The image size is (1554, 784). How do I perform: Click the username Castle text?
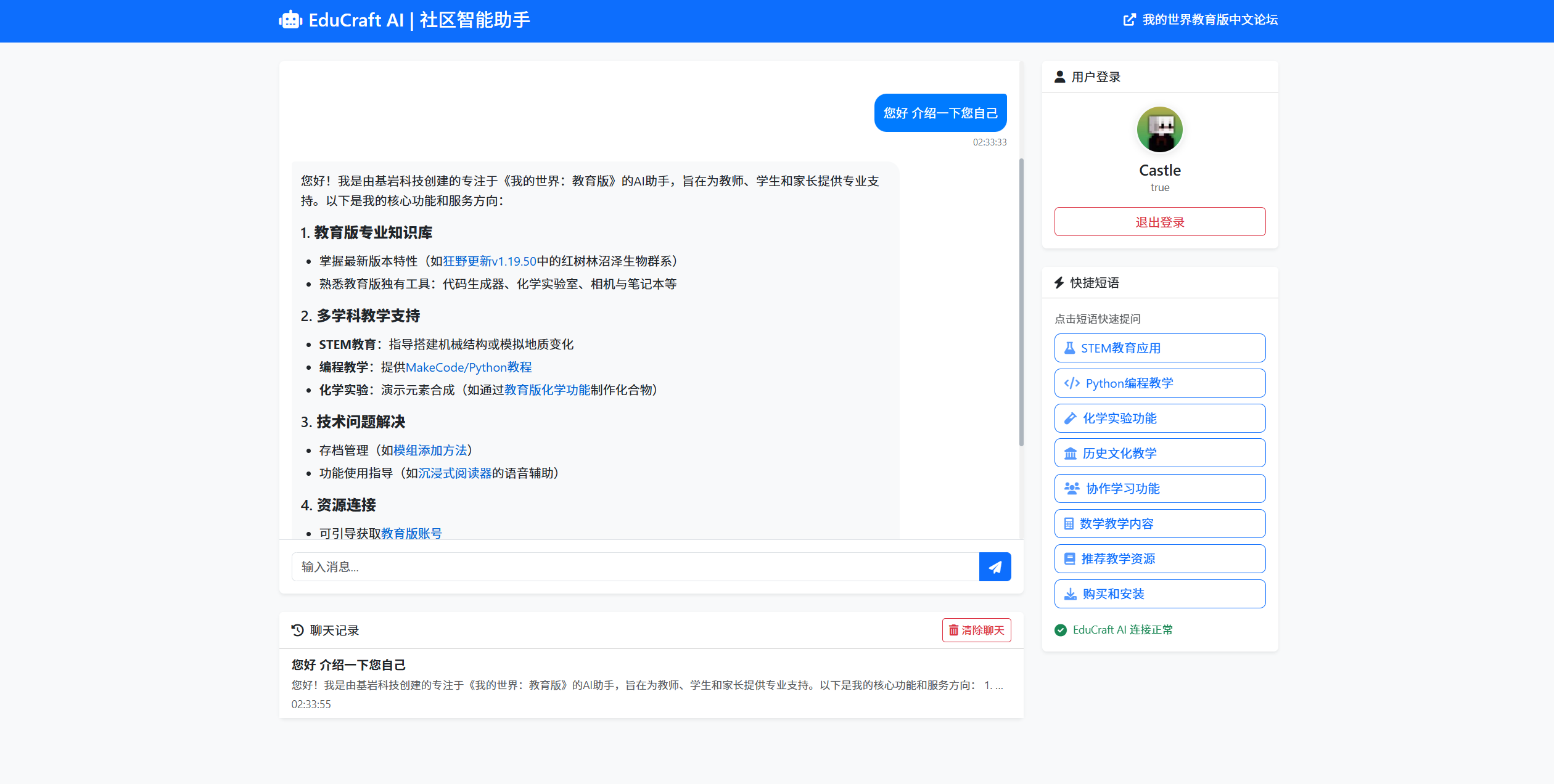1160,170
